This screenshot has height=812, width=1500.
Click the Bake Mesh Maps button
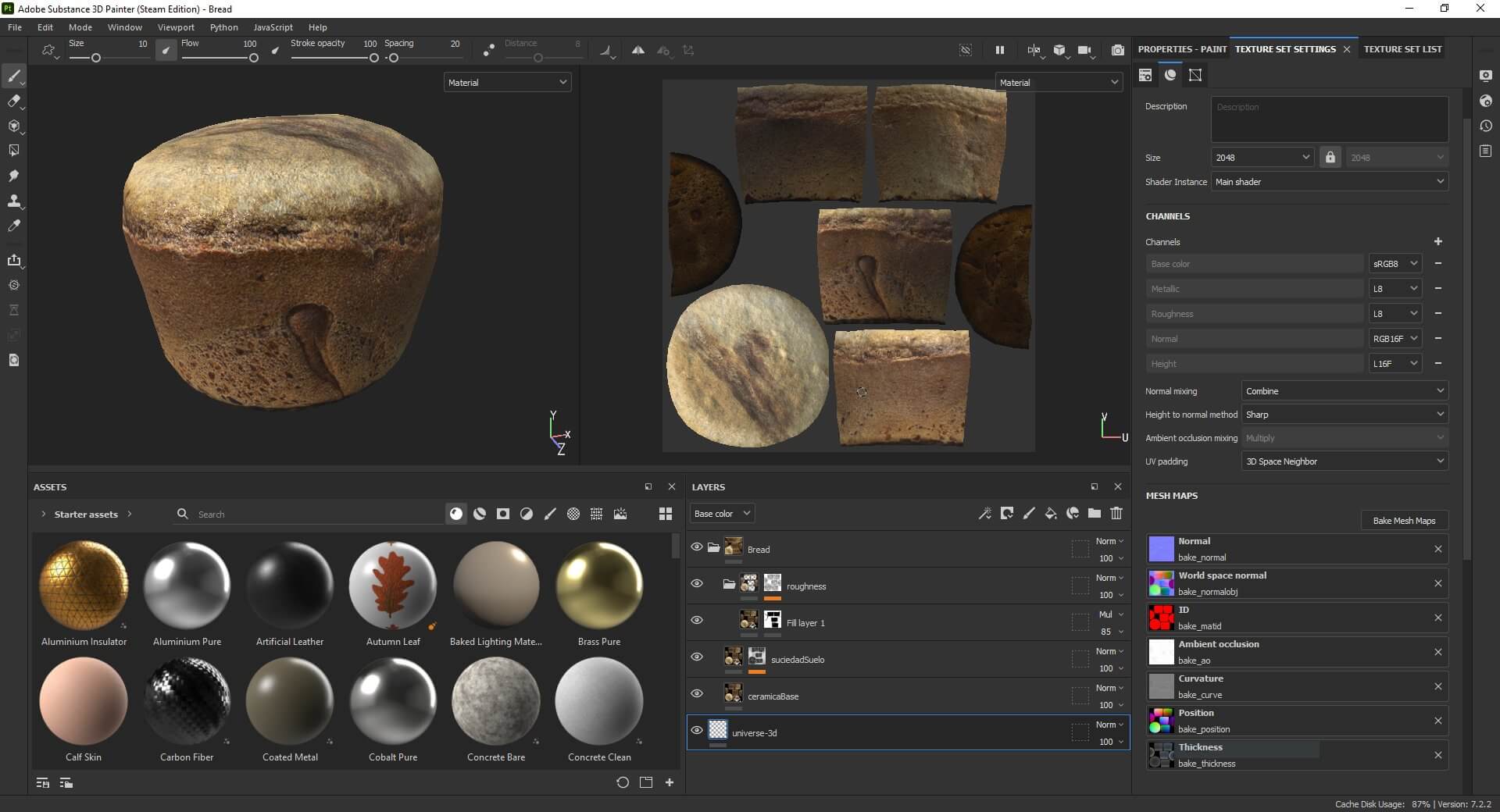[1404, 521]
